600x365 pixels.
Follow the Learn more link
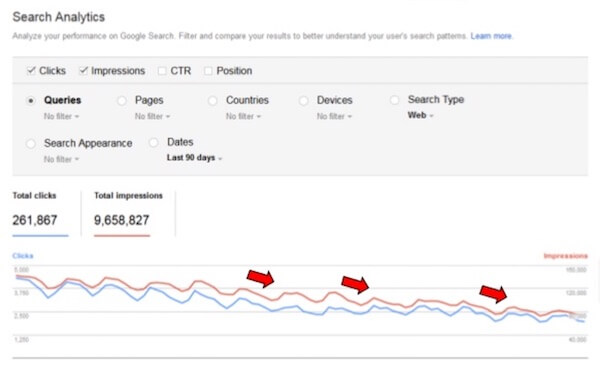(x=491, y=36)
